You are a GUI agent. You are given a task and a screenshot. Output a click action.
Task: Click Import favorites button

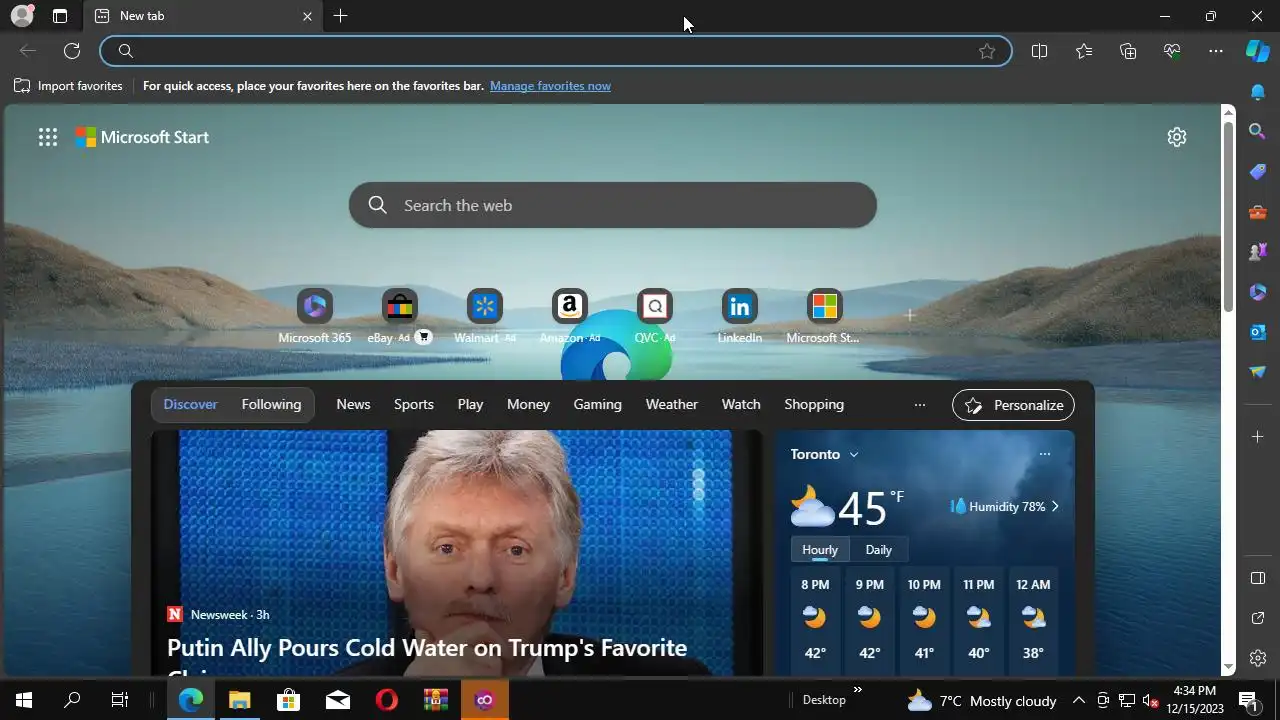pos(68,86)
